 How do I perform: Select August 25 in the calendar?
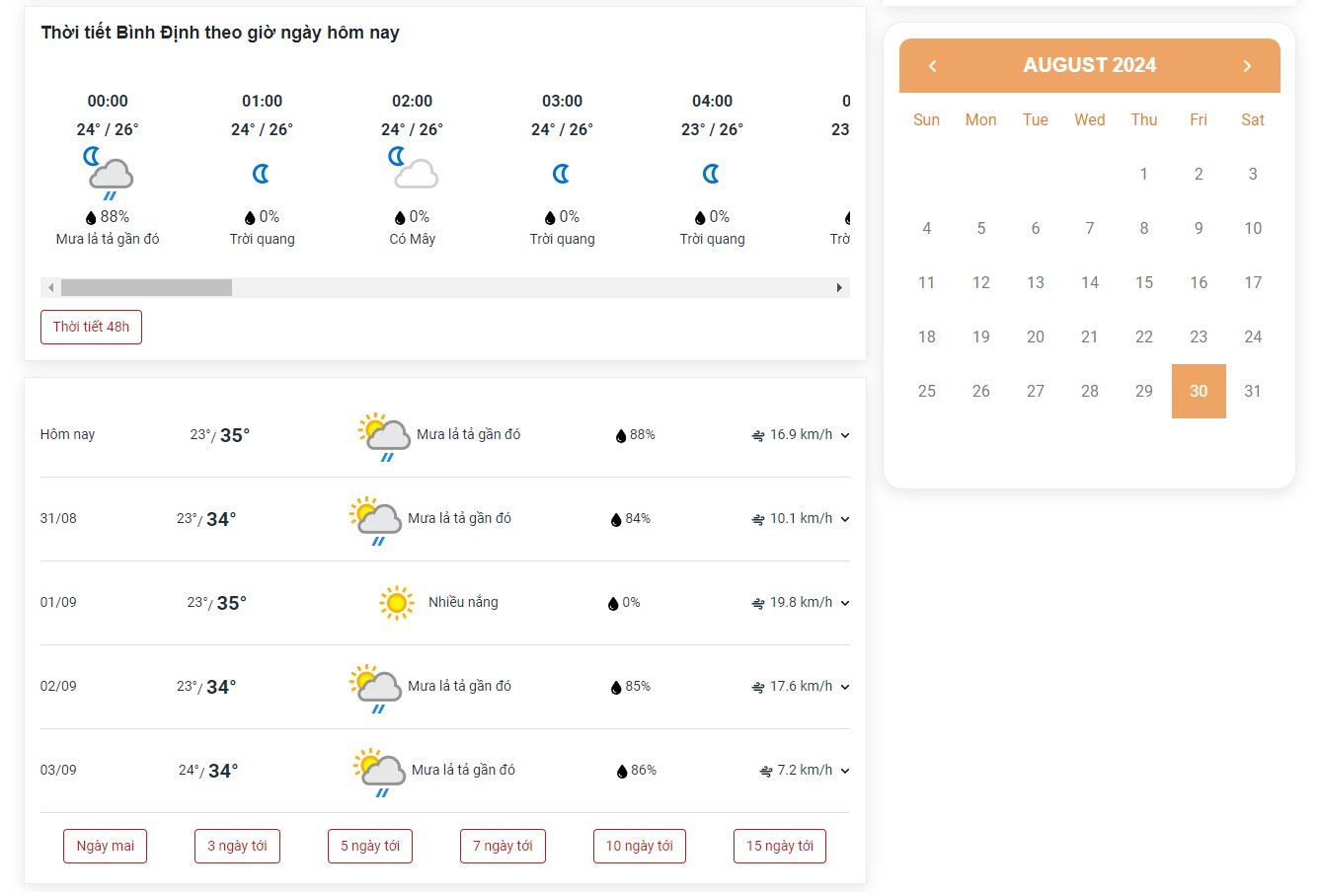[927, 391]
